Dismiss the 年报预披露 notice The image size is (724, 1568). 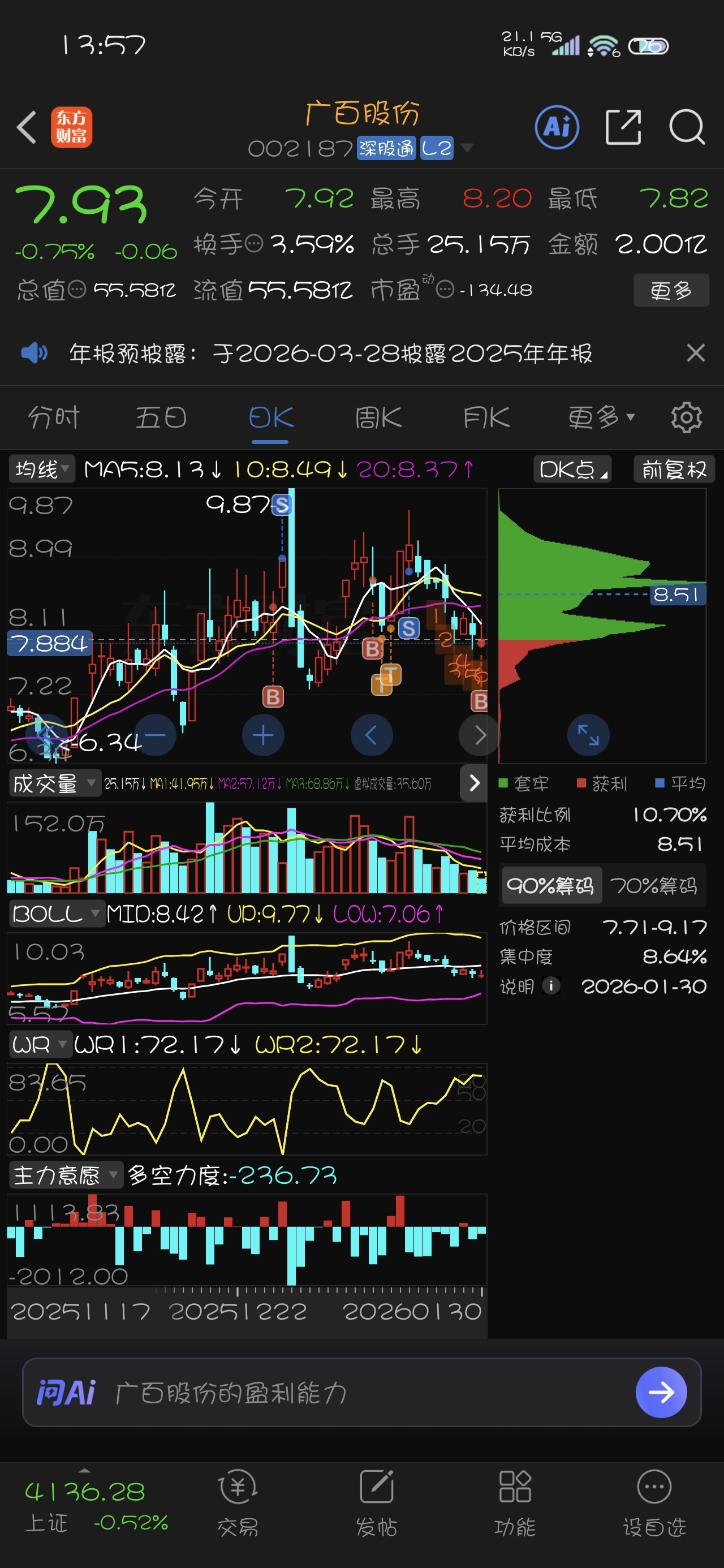point(695,352)
